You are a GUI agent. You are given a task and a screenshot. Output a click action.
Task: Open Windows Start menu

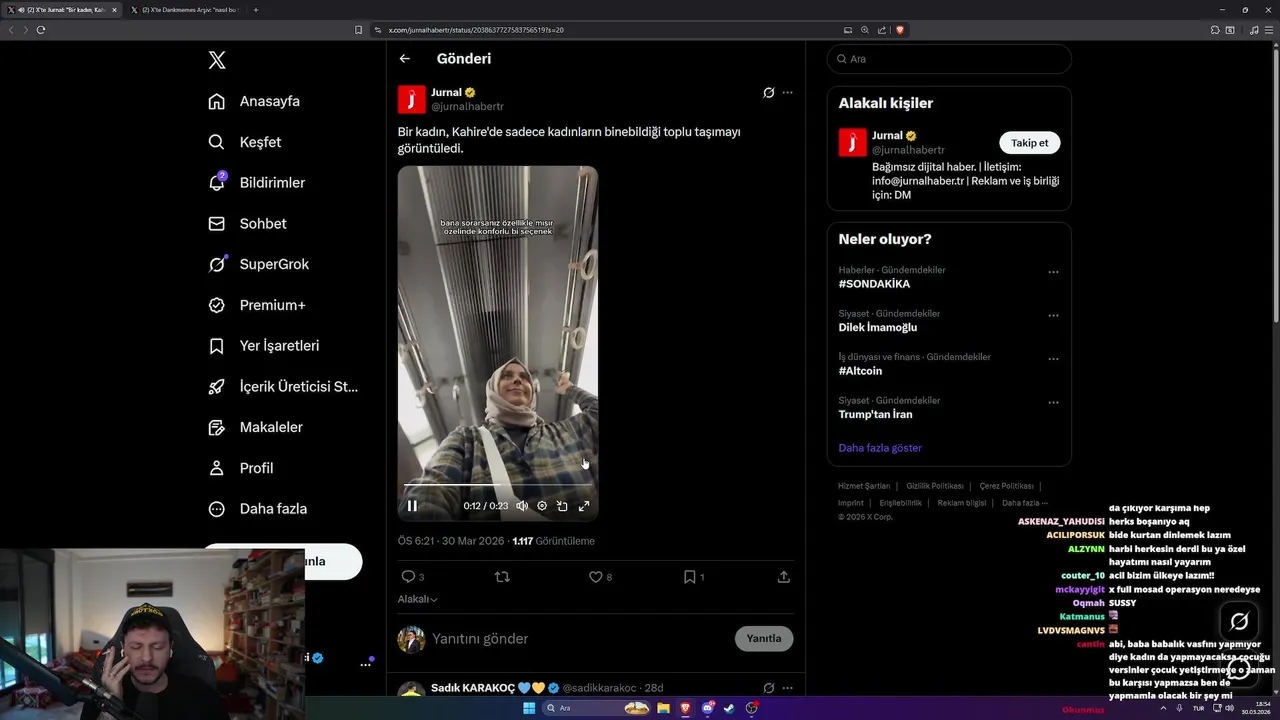pos(529,708)
